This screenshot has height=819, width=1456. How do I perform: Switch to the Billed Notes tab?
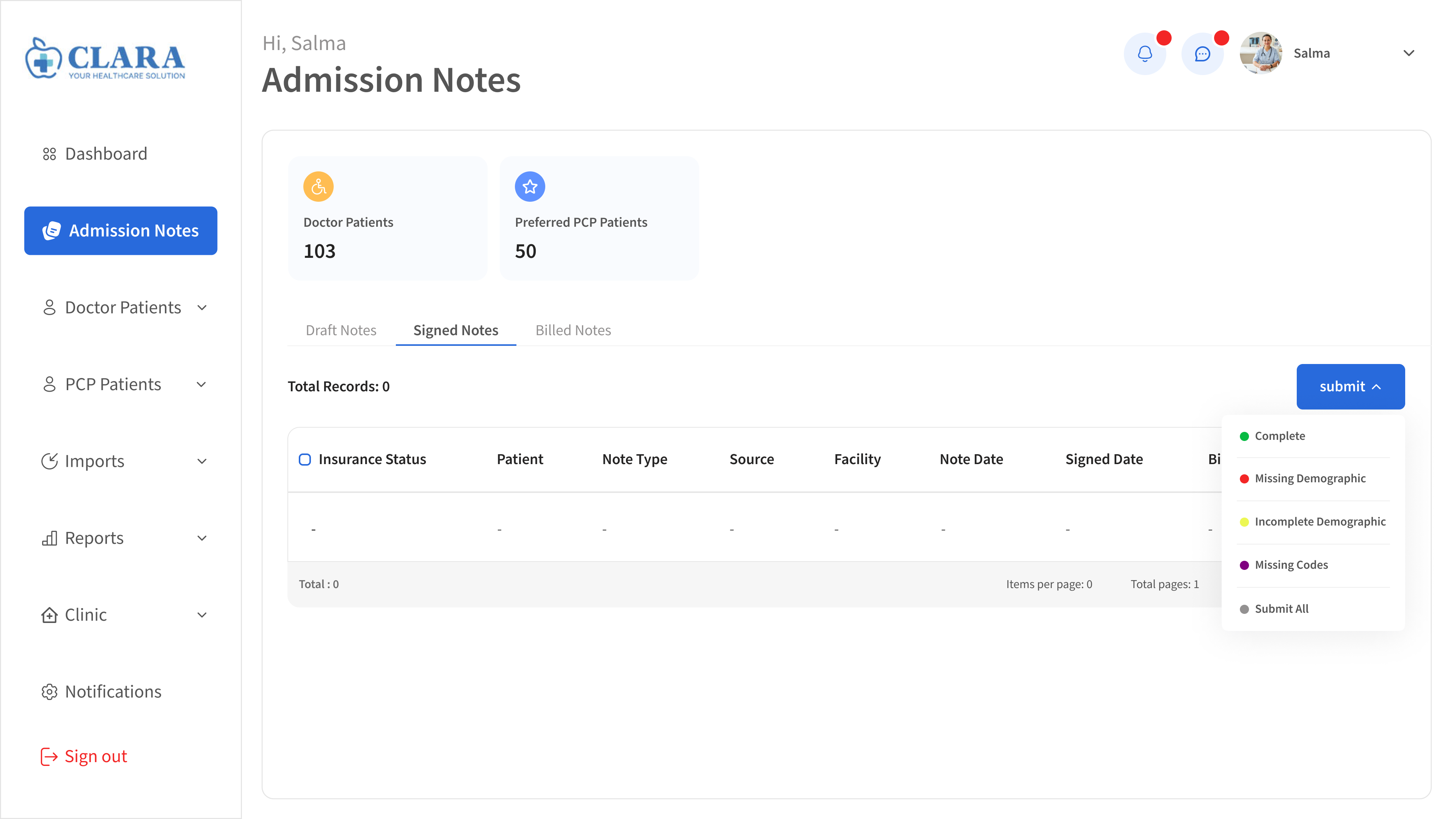pos(573,330)
